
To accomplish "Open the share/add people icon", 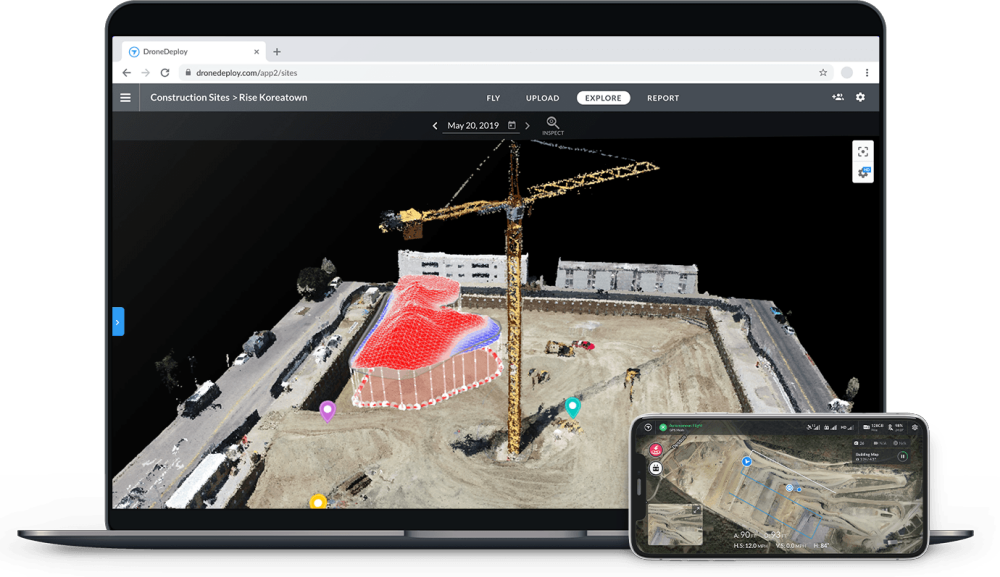I will click(837, 98).
